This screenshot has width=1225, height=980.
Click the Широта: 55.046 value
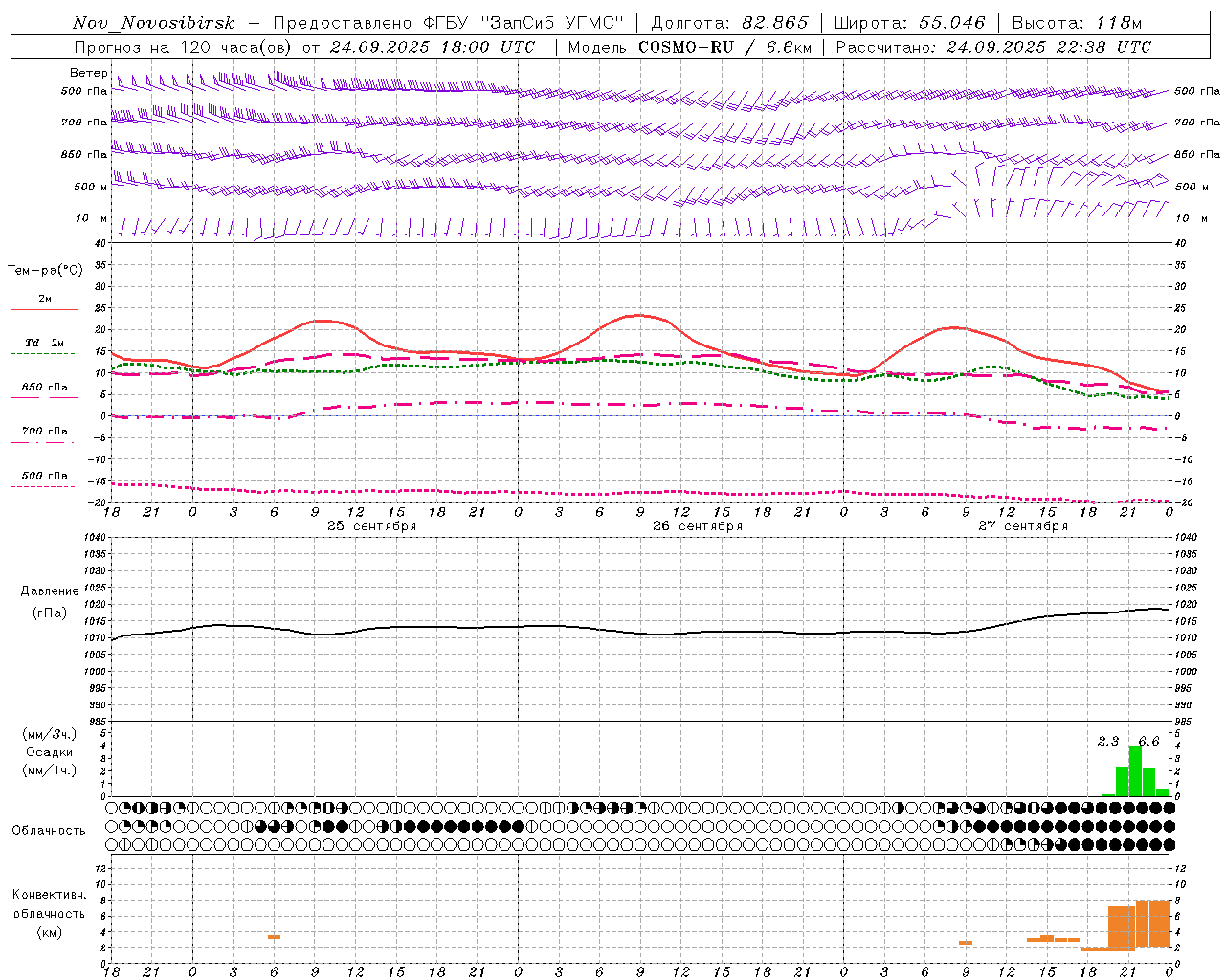pos(909,23)
